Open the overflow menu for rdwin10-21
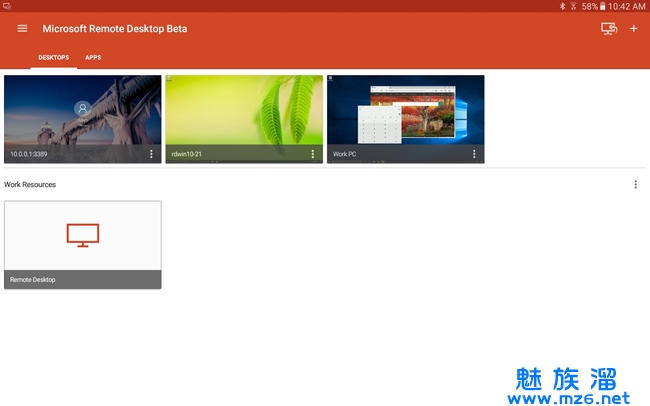Image resolution: width=650 pixels, height=406 pixels. coord(313,154)
